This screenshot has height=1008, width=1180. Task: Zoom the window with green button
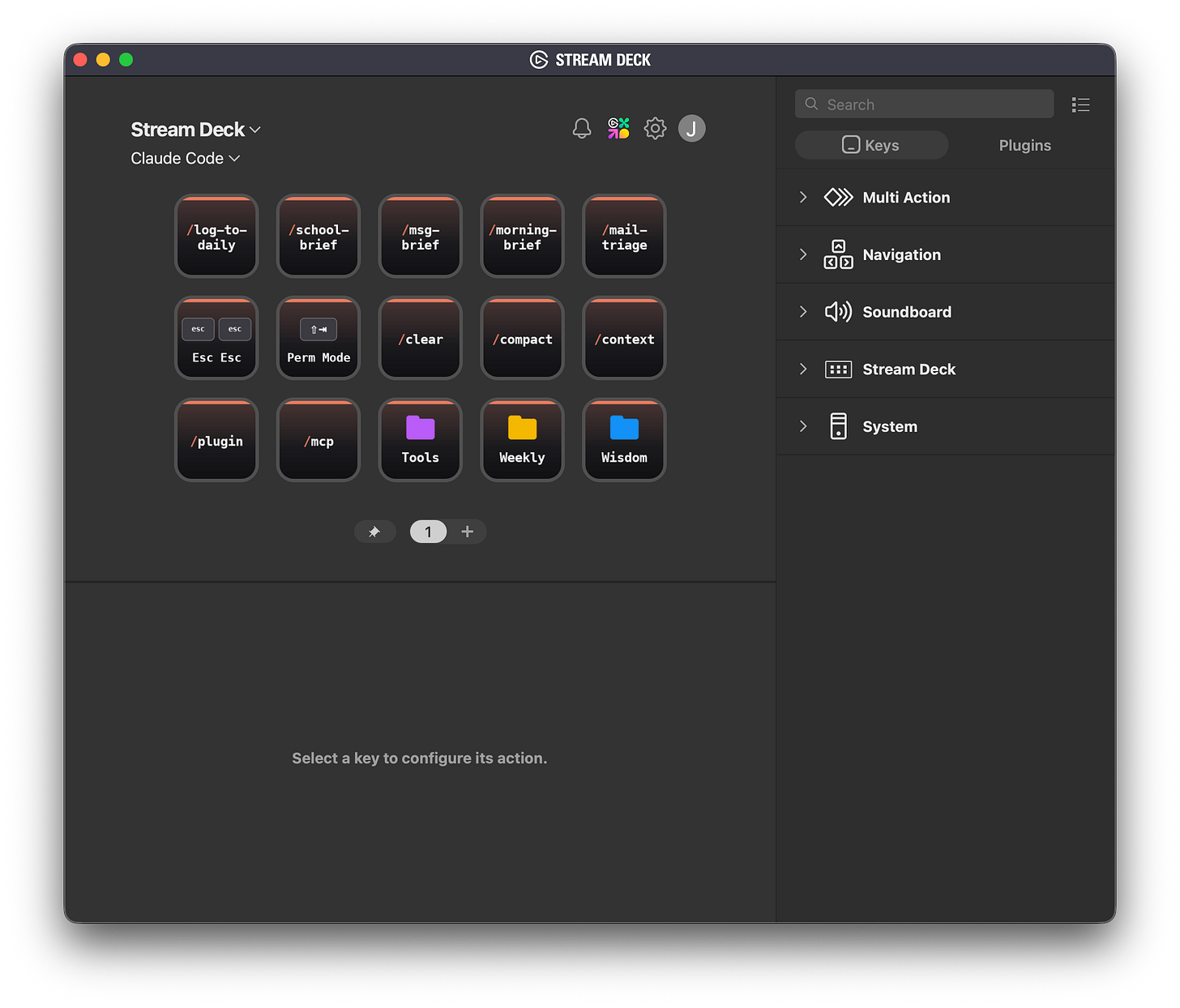[x=126, y=60]
